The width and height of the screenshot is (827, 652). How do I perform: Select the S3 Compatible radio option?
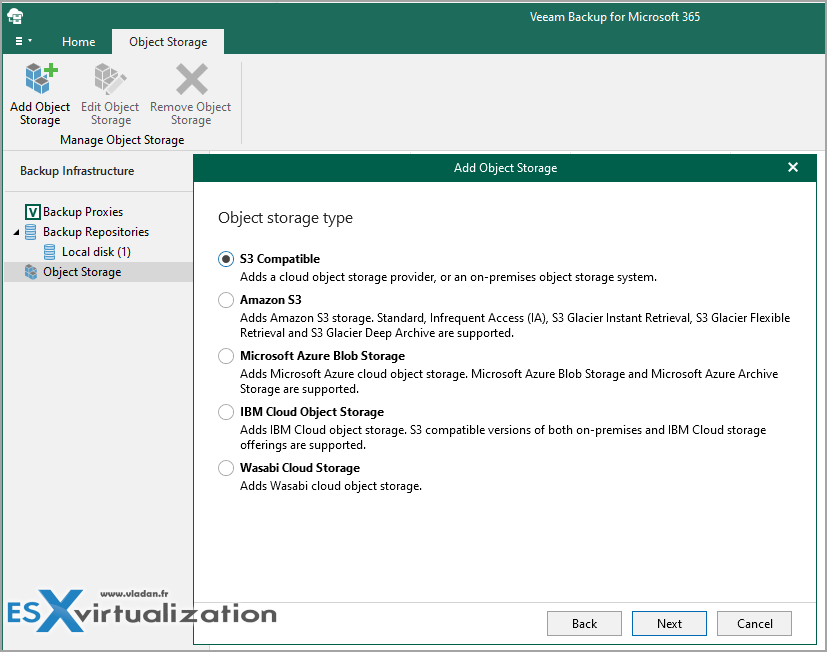(226, 259)
